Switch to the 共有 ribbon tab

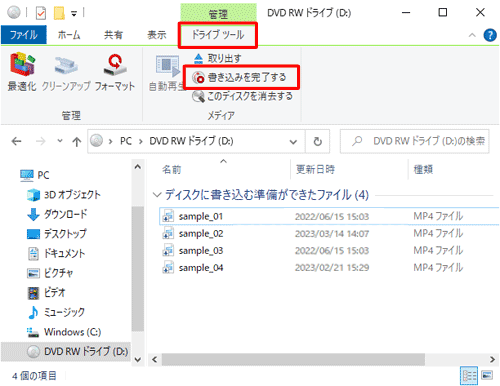(113, 35)
